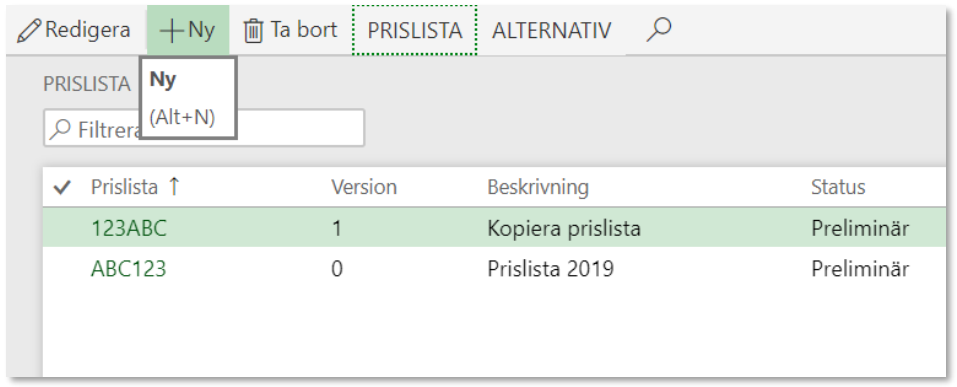Click the Ta bort button
This screenshot has width=957, height=387.
point(291,31)
